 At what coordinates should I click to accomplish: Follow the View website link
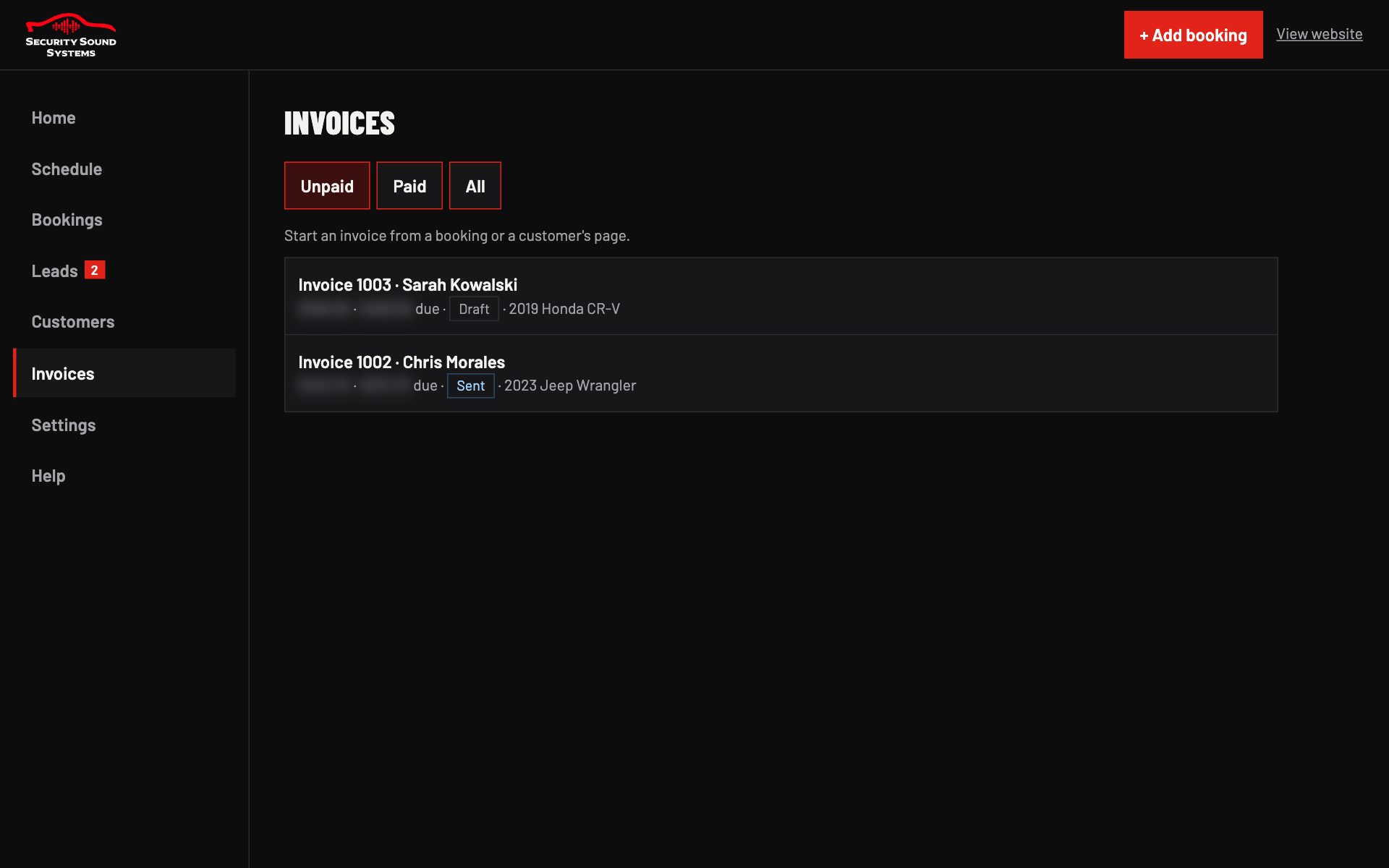(1319, 34)
